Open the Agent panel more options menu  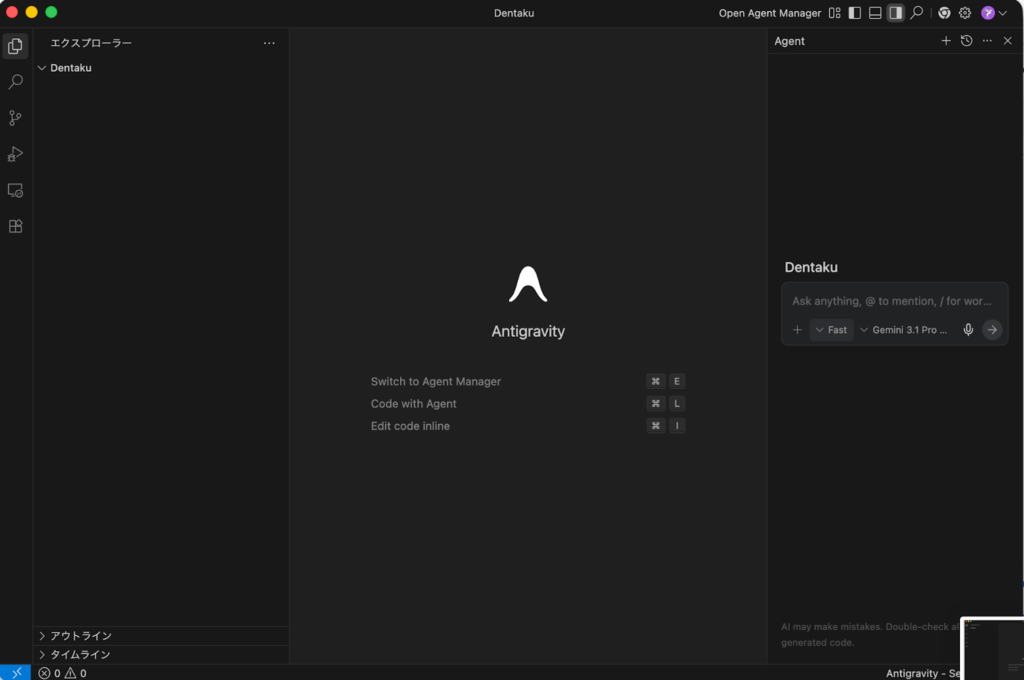coord(987,41)
